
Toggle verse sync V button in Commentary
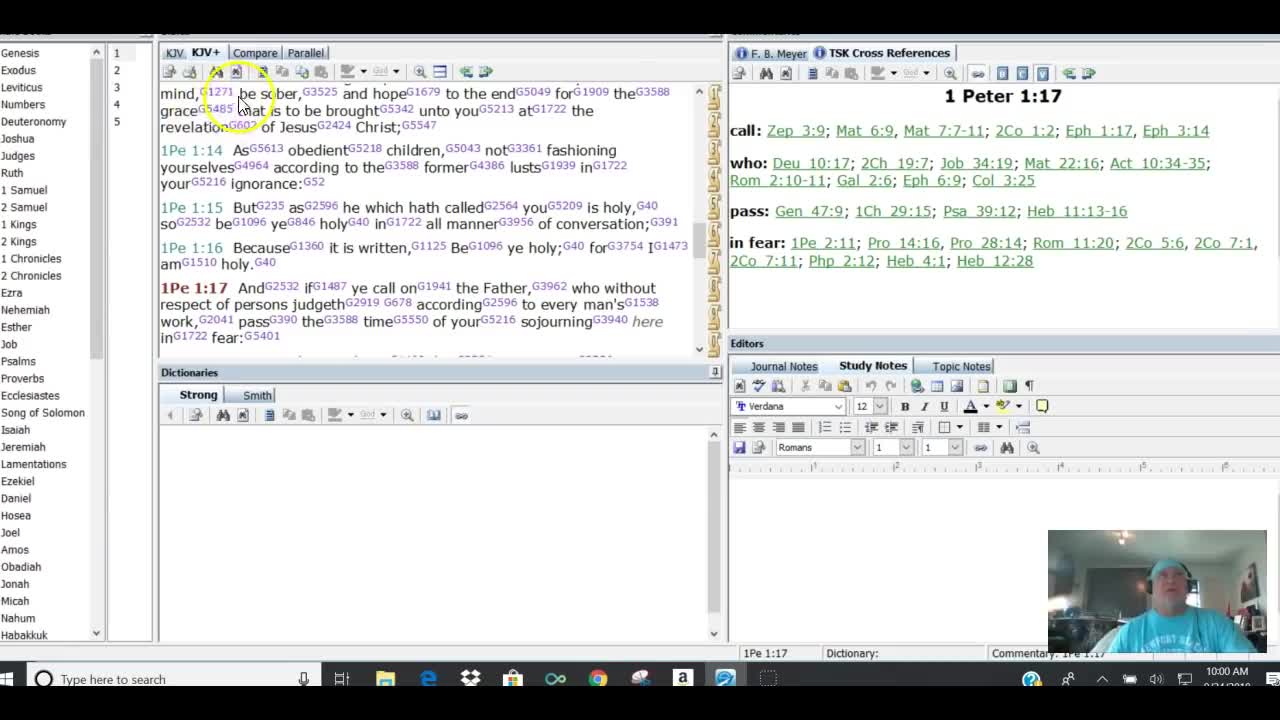coord(1042,73)
